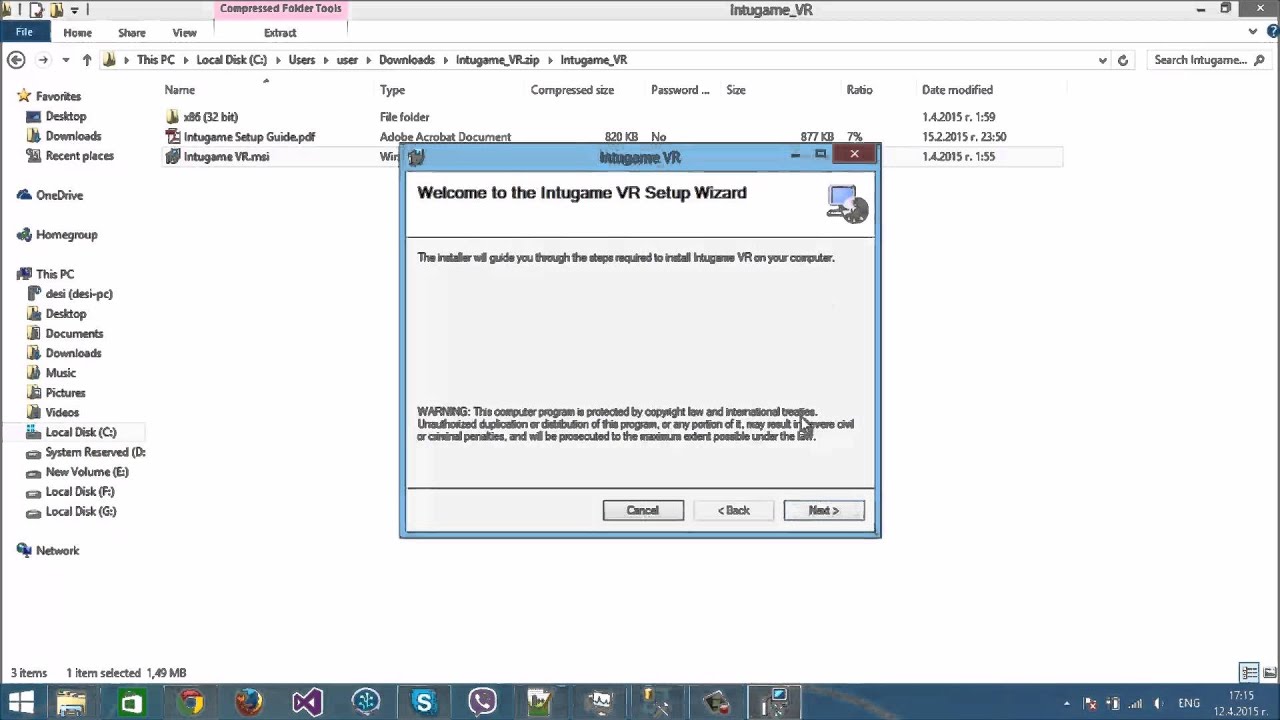Sort by the Ratio column header

[x=859, y=90]
